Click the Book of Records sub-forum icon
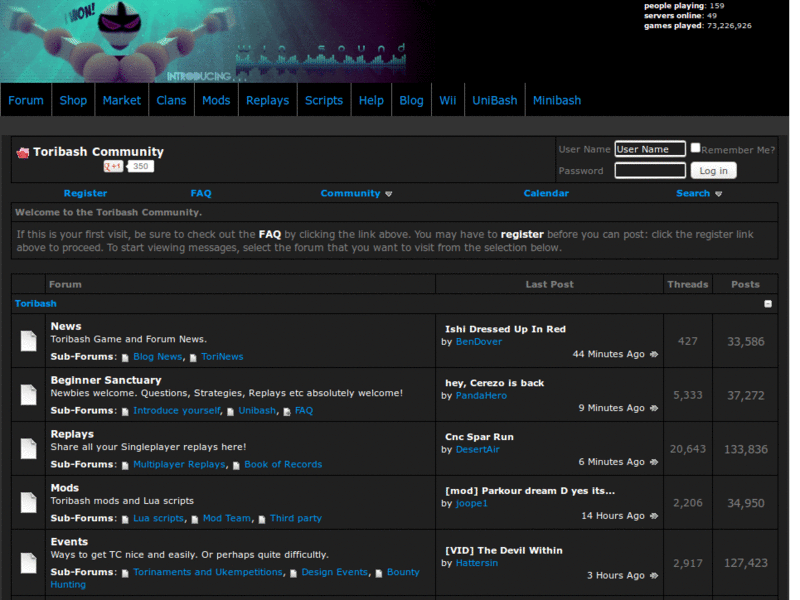Viewport: 800px width, 600px height. [x=236, y=465]
